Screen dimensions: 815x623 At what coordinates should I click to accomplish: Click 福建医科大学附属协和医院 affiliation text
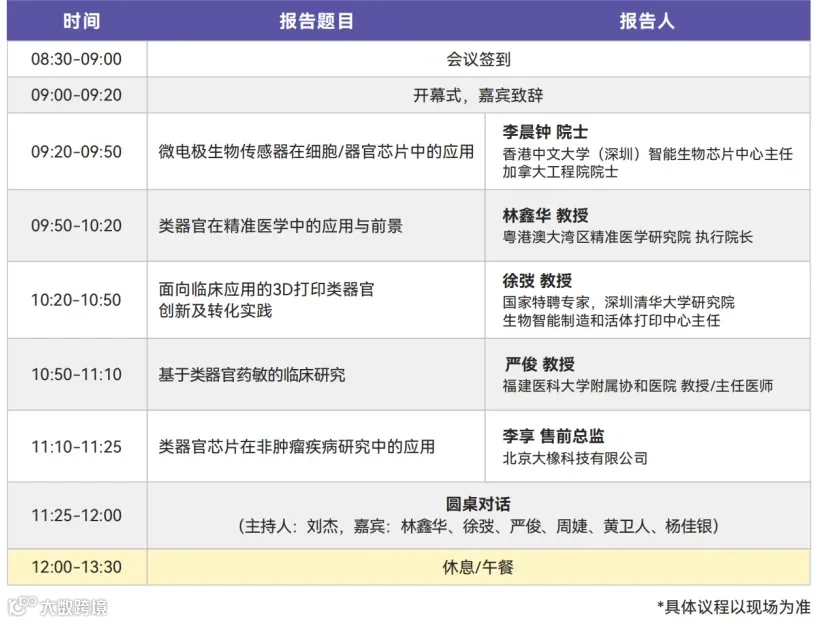click(638, 386)
